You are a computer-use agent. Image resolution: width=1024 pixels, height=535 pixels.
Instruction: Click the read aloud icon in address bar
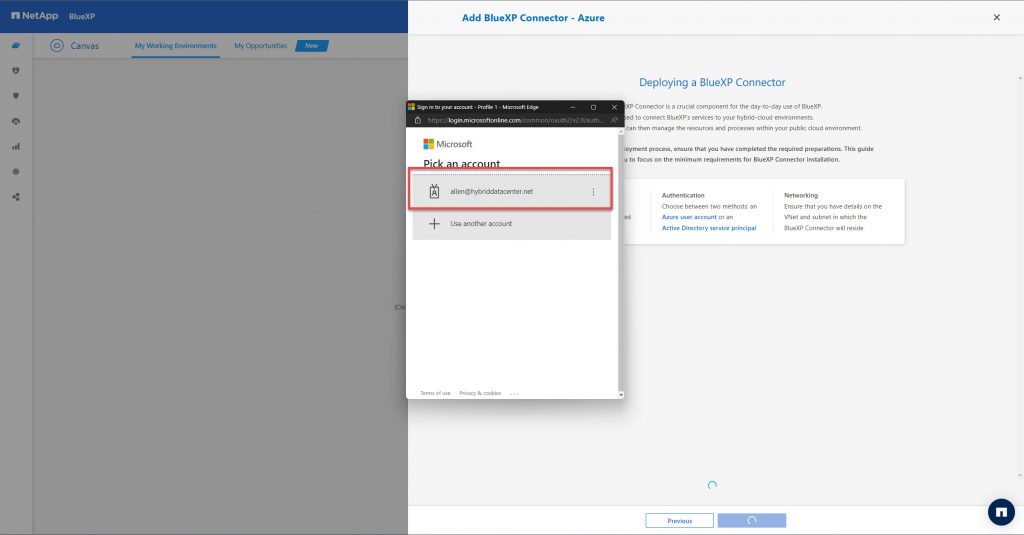point(615,120)
